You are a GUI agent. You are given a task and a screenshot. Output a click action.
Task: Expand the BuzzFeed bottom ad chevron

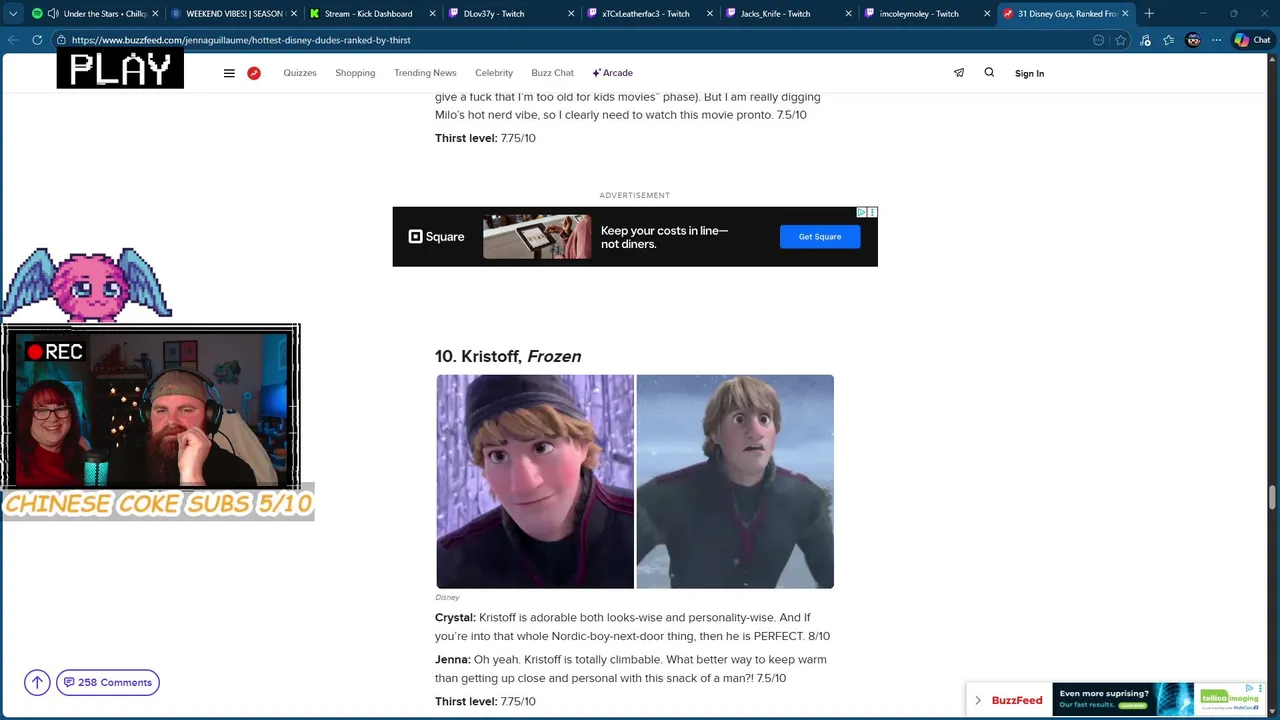977,701
